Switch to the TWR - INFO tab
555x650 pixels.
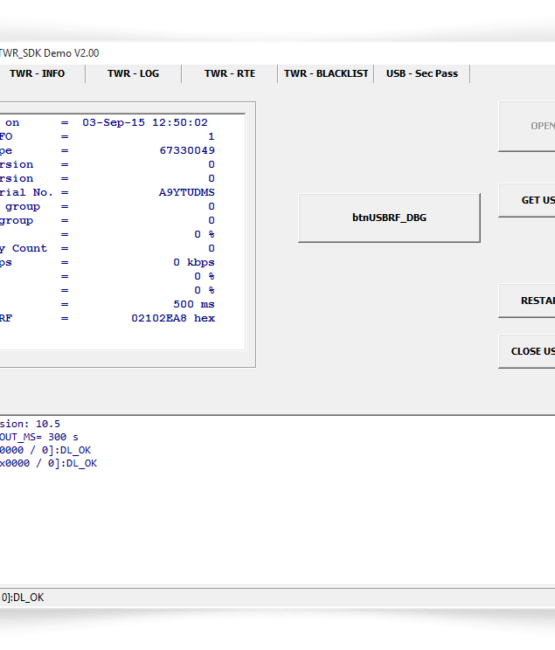pyautogui.click(x=37, y=74)
